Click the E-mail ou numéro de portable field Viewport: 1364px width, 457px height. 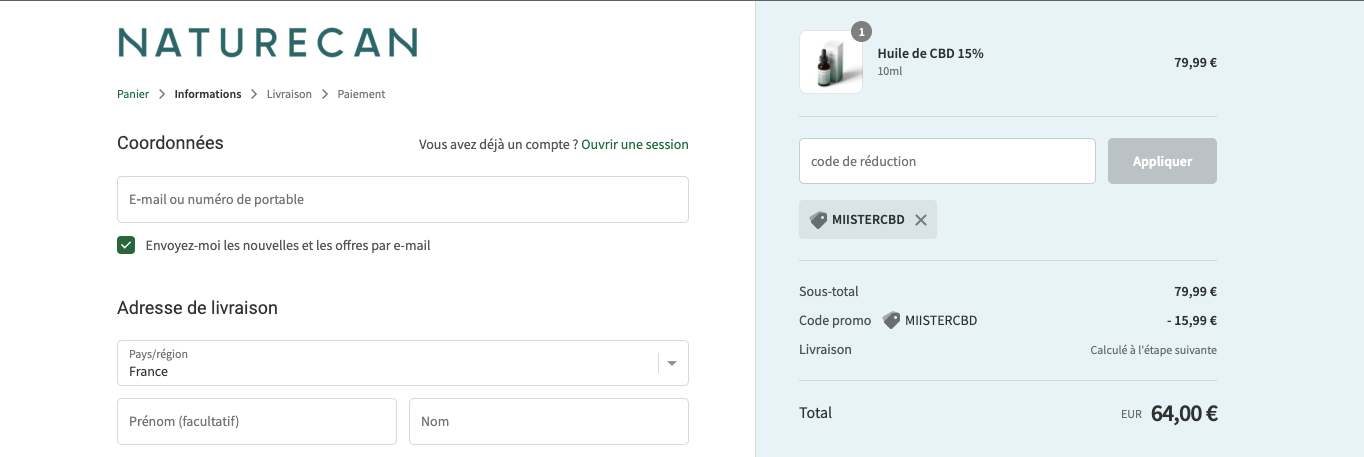tap(403, 199)
